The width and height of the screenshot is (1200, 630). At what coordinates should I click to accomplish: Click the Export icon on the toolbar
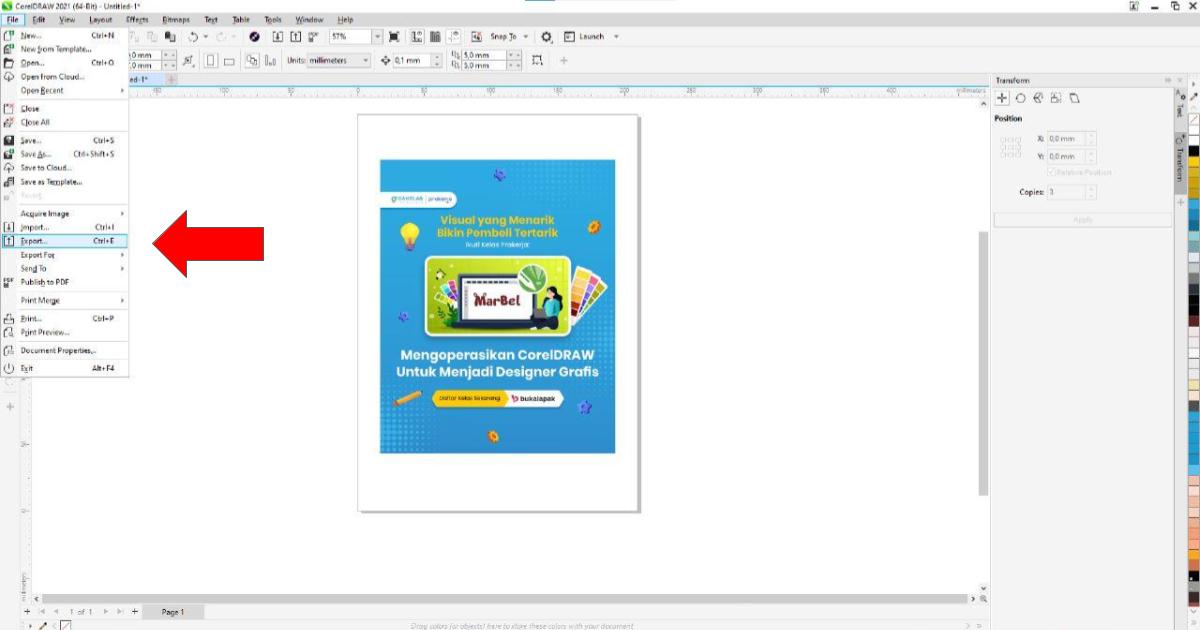tap(294, 36)
